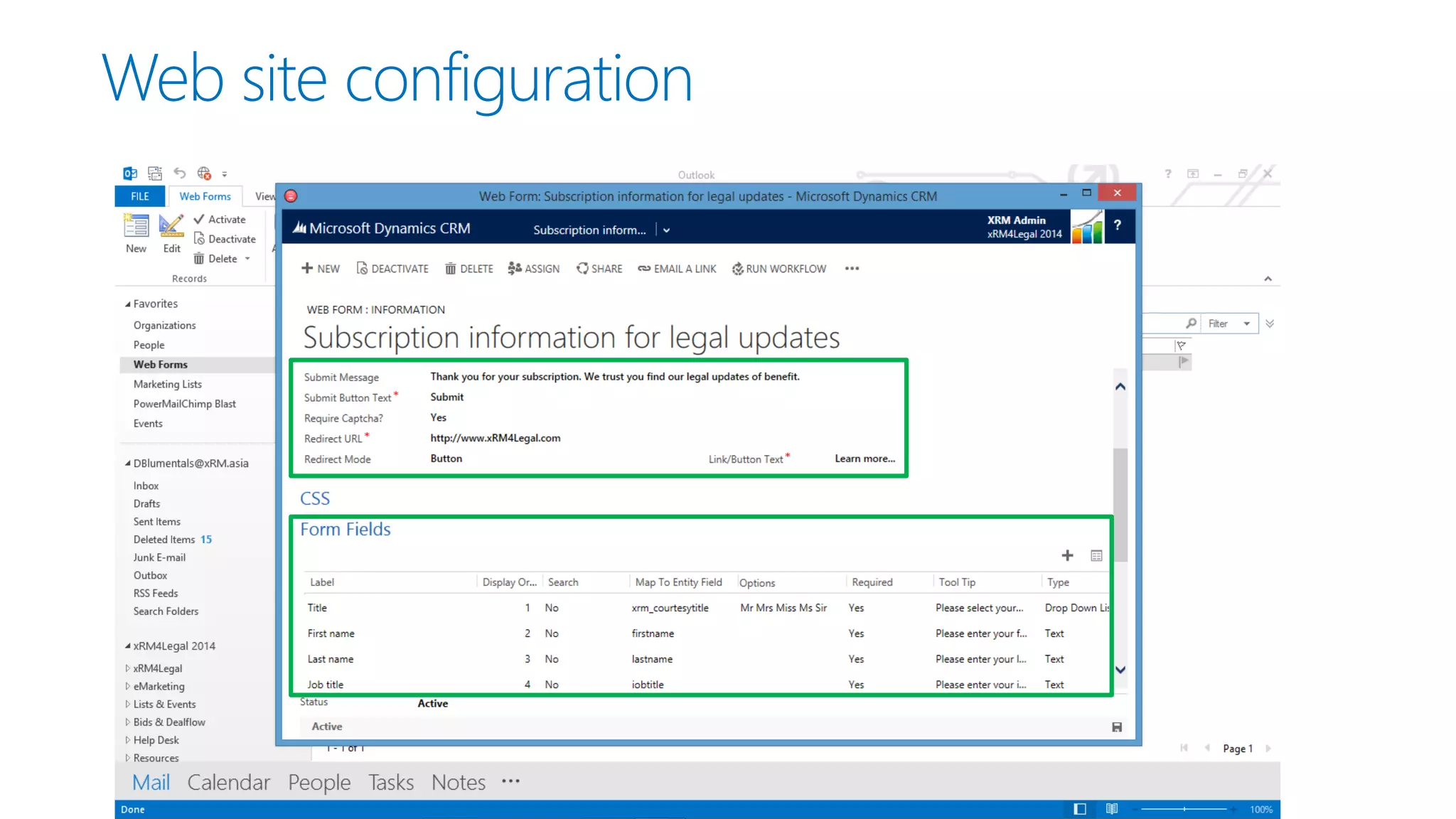
Task: Click DEACTIVATE in the CRM command bar
Action: tap(392, 269)
